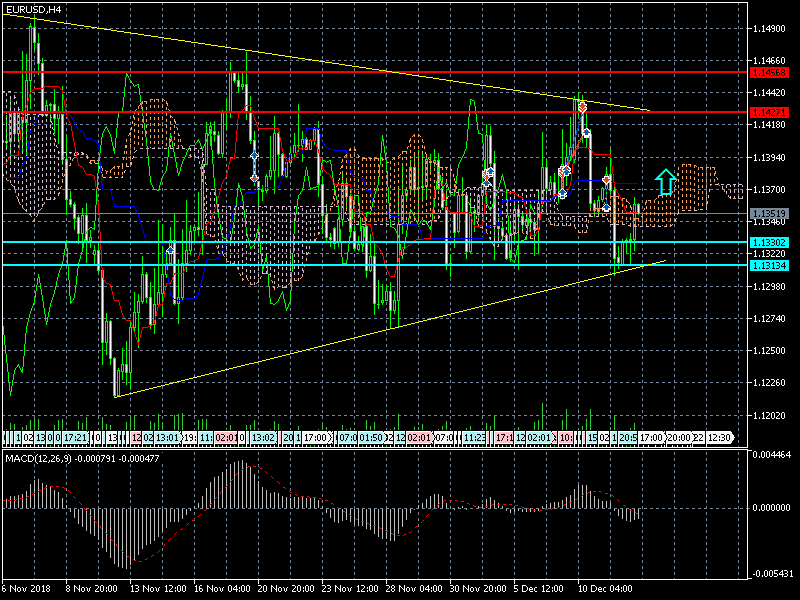Click the red 1.14271 price label
800x600 pixels.
click(x=768, y=112)
